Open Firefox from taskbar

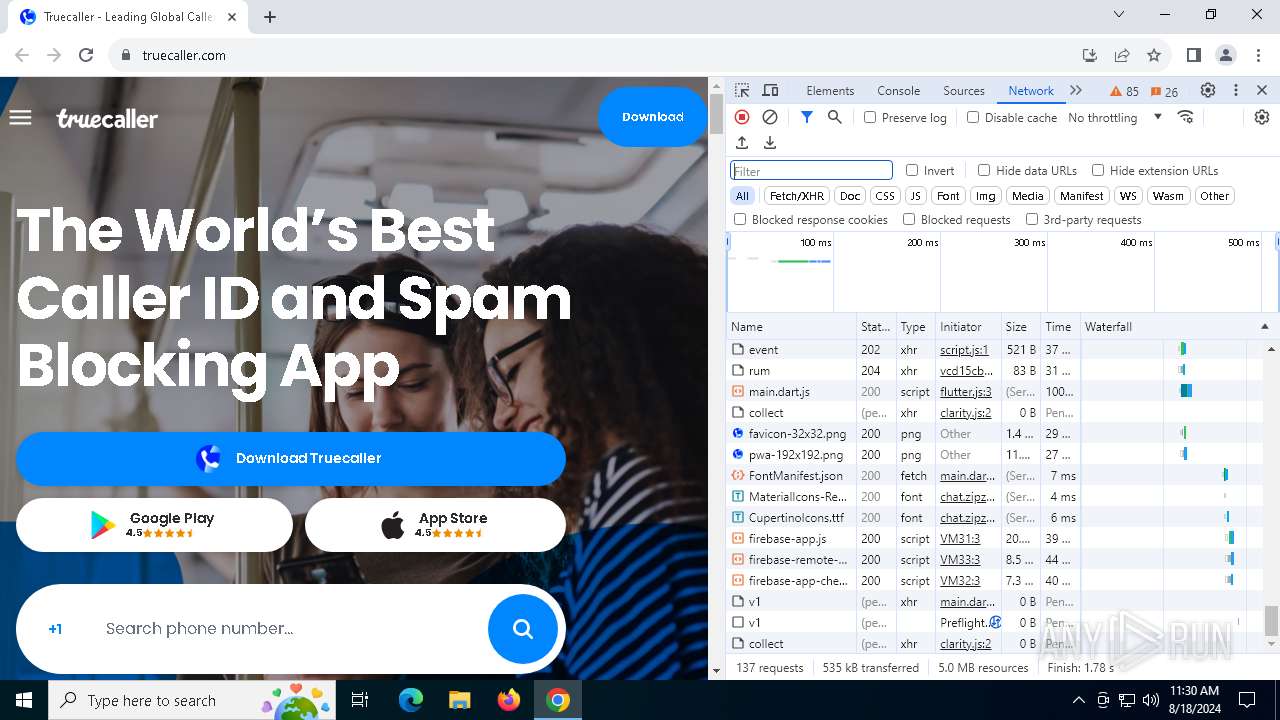[508, 700]
